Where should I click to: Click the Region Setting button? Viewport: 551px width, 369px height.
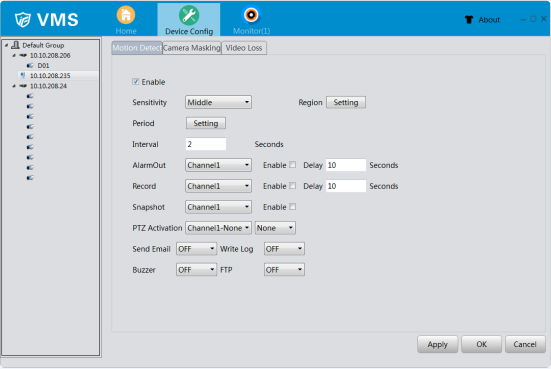pos(346,102)
